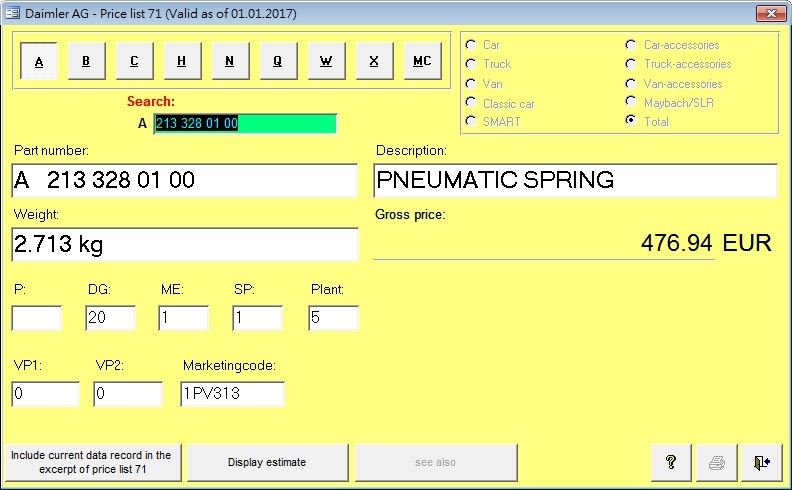792x490 pixels.
Task: Click the empty P field
Action: pos(36,318)
